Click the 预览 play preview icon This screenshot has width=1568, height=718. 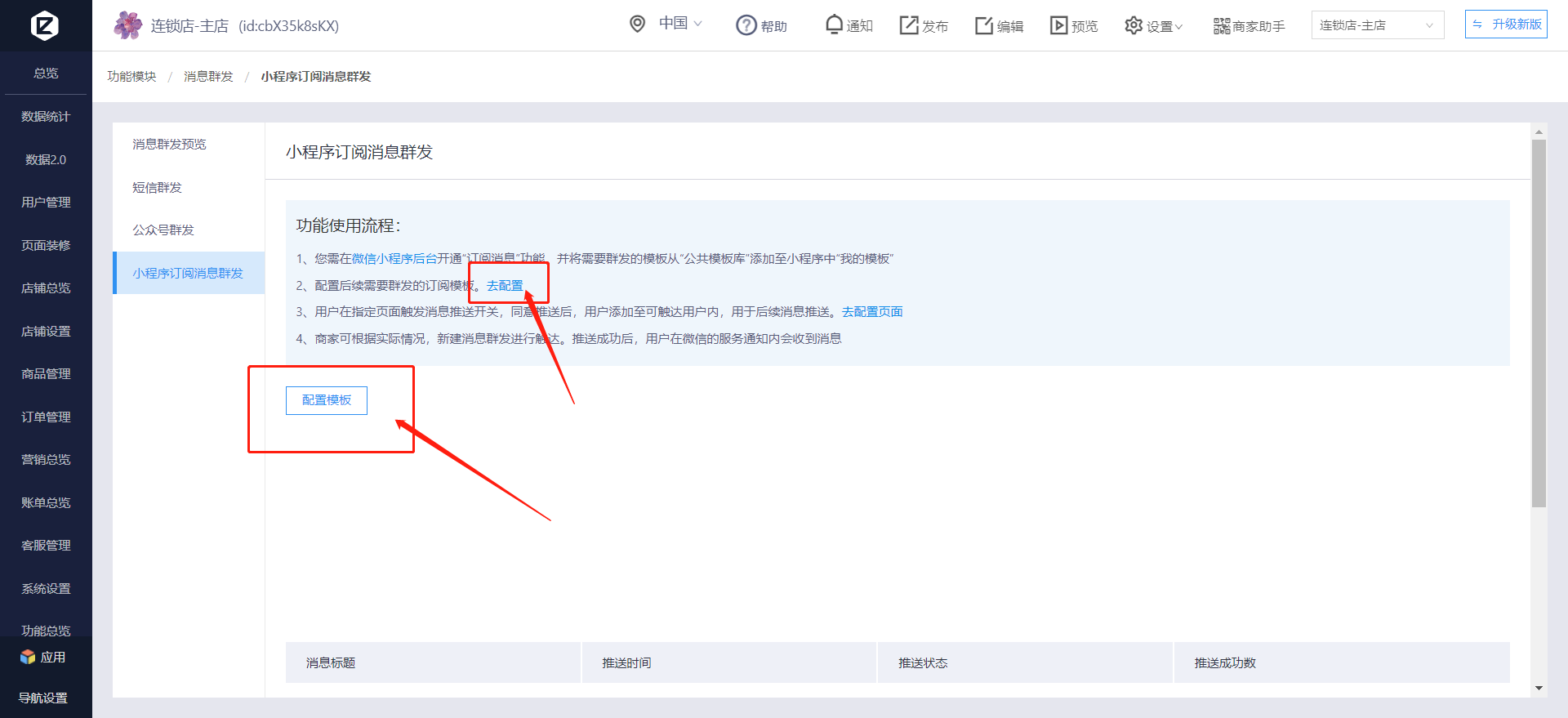coord(1059,25)
